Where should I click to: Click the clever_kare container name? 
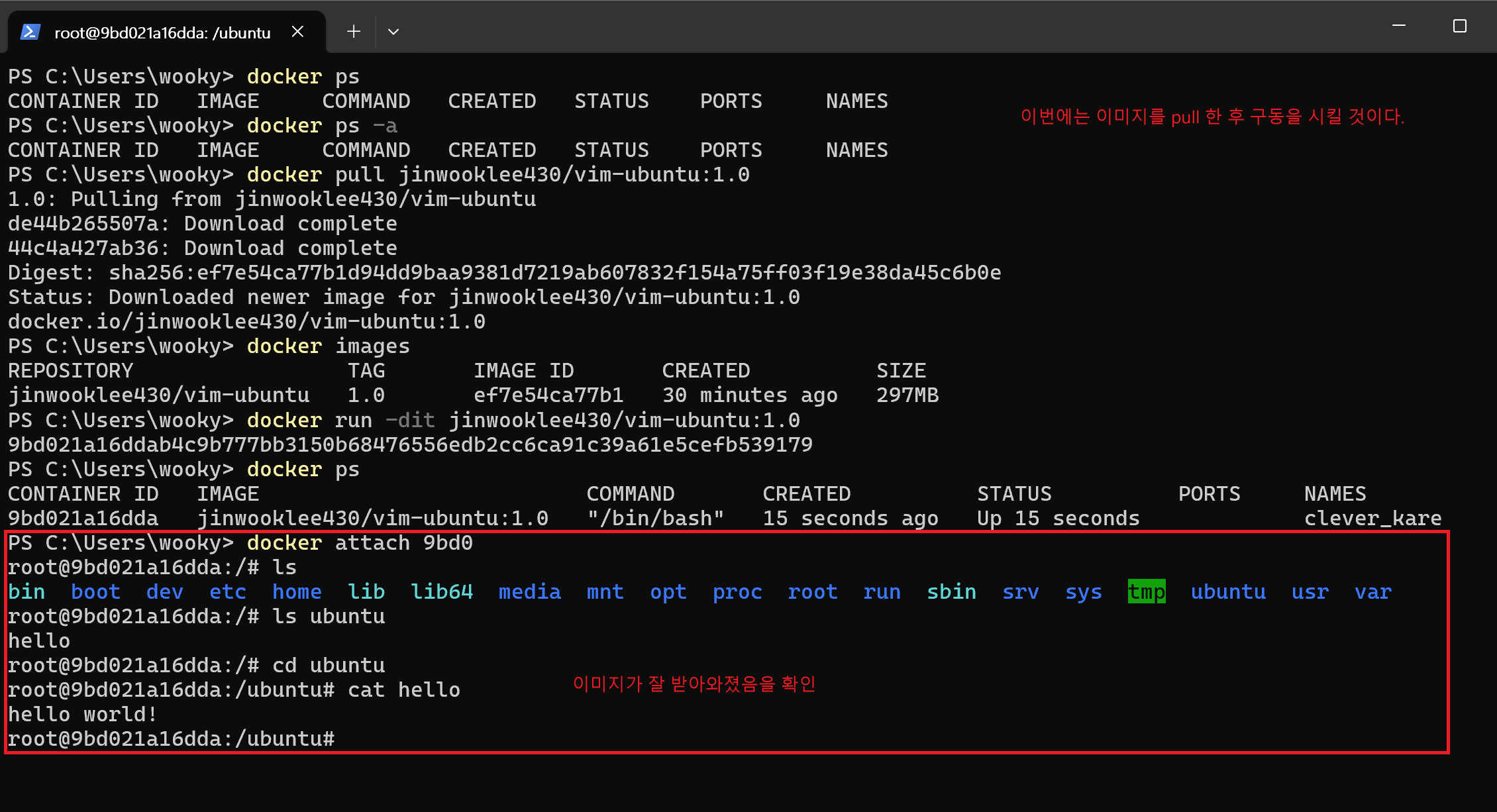(1372, 519)
